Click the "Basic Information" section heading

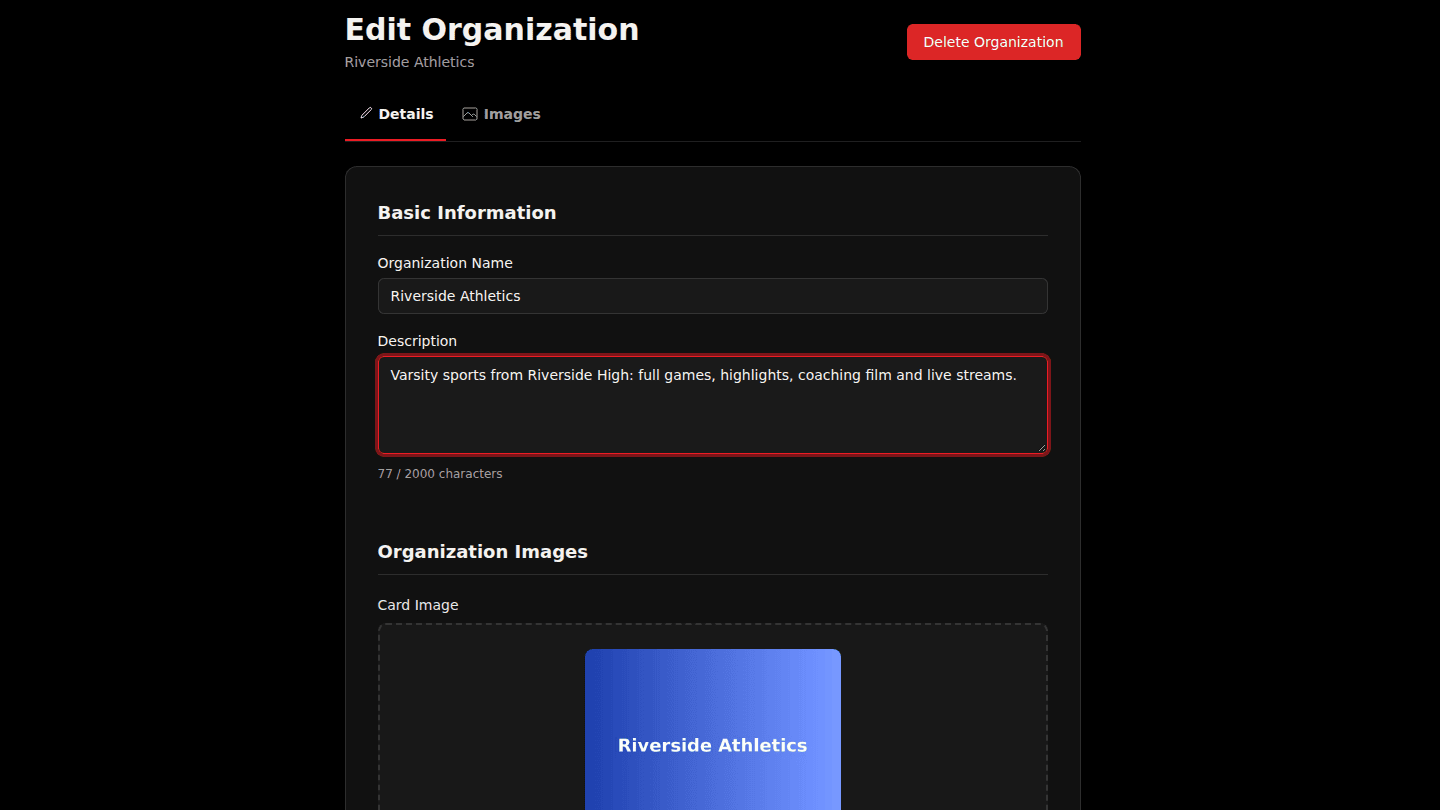coord(467,213)
